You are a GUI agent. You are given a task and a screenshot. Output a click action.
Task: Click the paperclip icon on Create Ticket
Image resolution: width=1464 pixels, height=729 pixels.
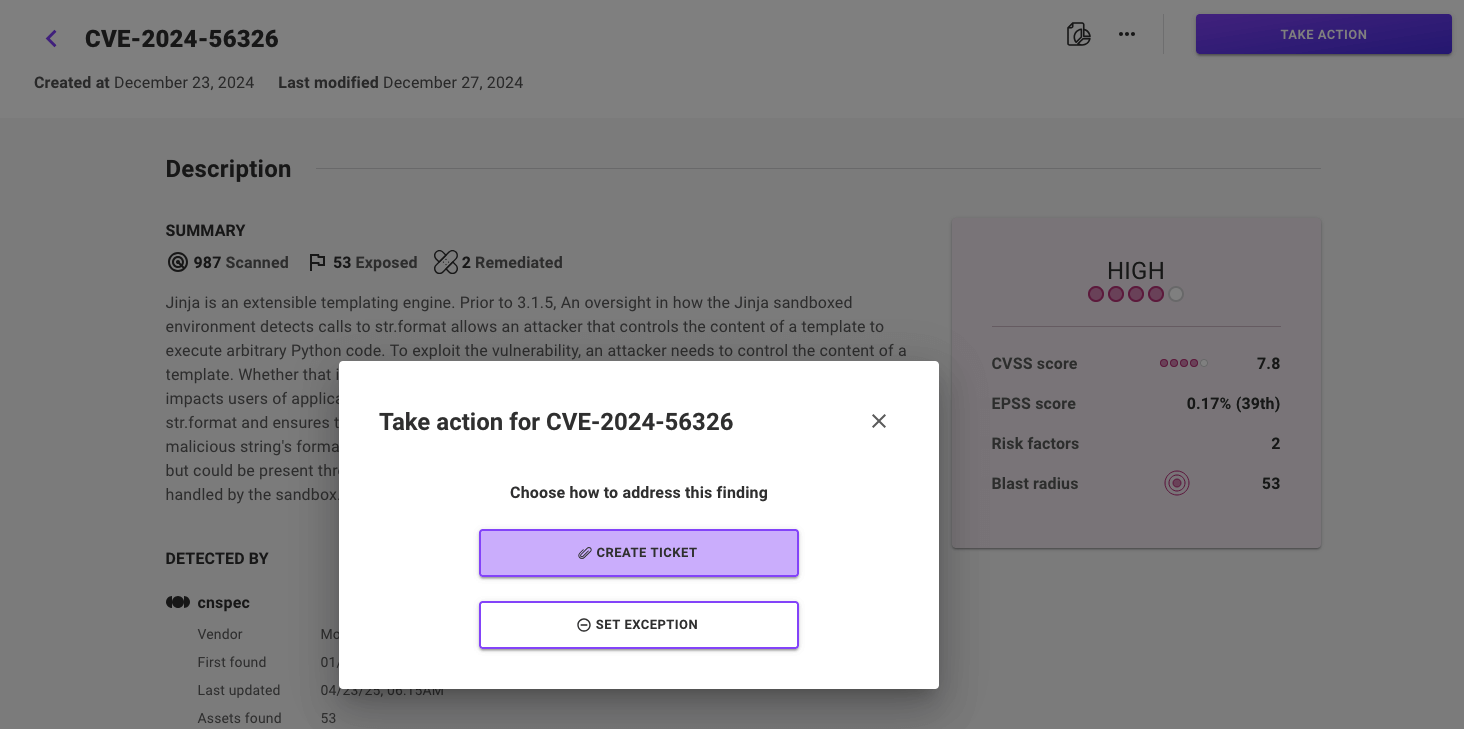[584, 551]
